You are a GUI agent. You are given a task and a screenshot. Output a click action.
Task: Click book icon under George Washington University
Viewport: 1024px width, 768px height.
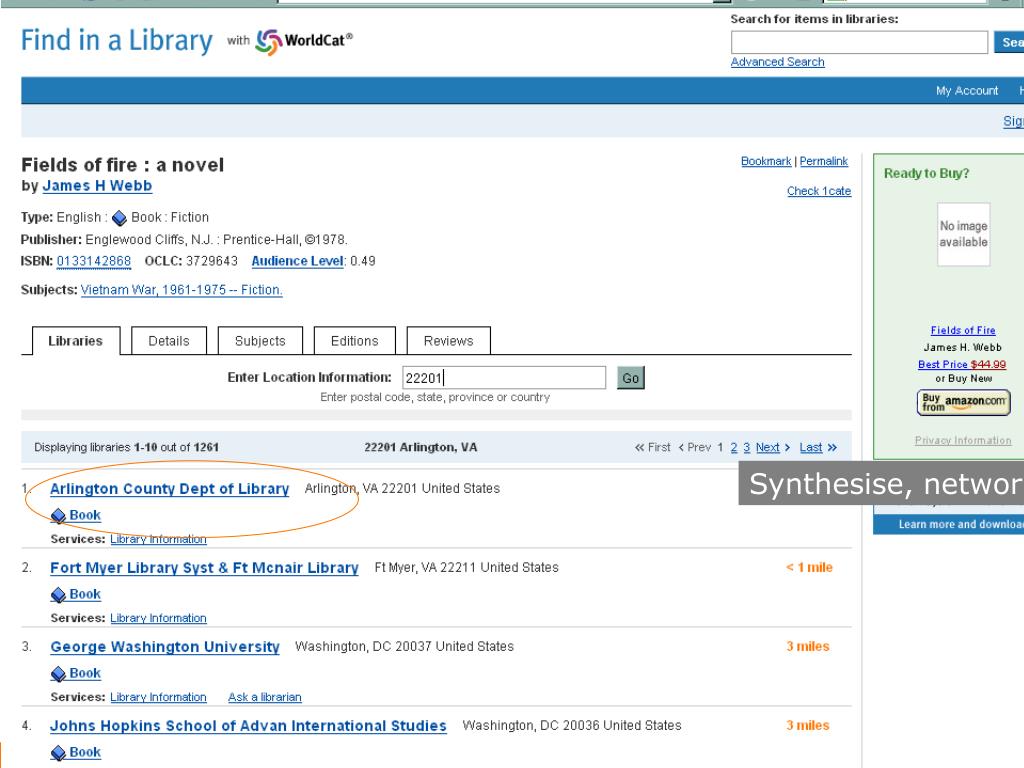[x=58, y=674]
